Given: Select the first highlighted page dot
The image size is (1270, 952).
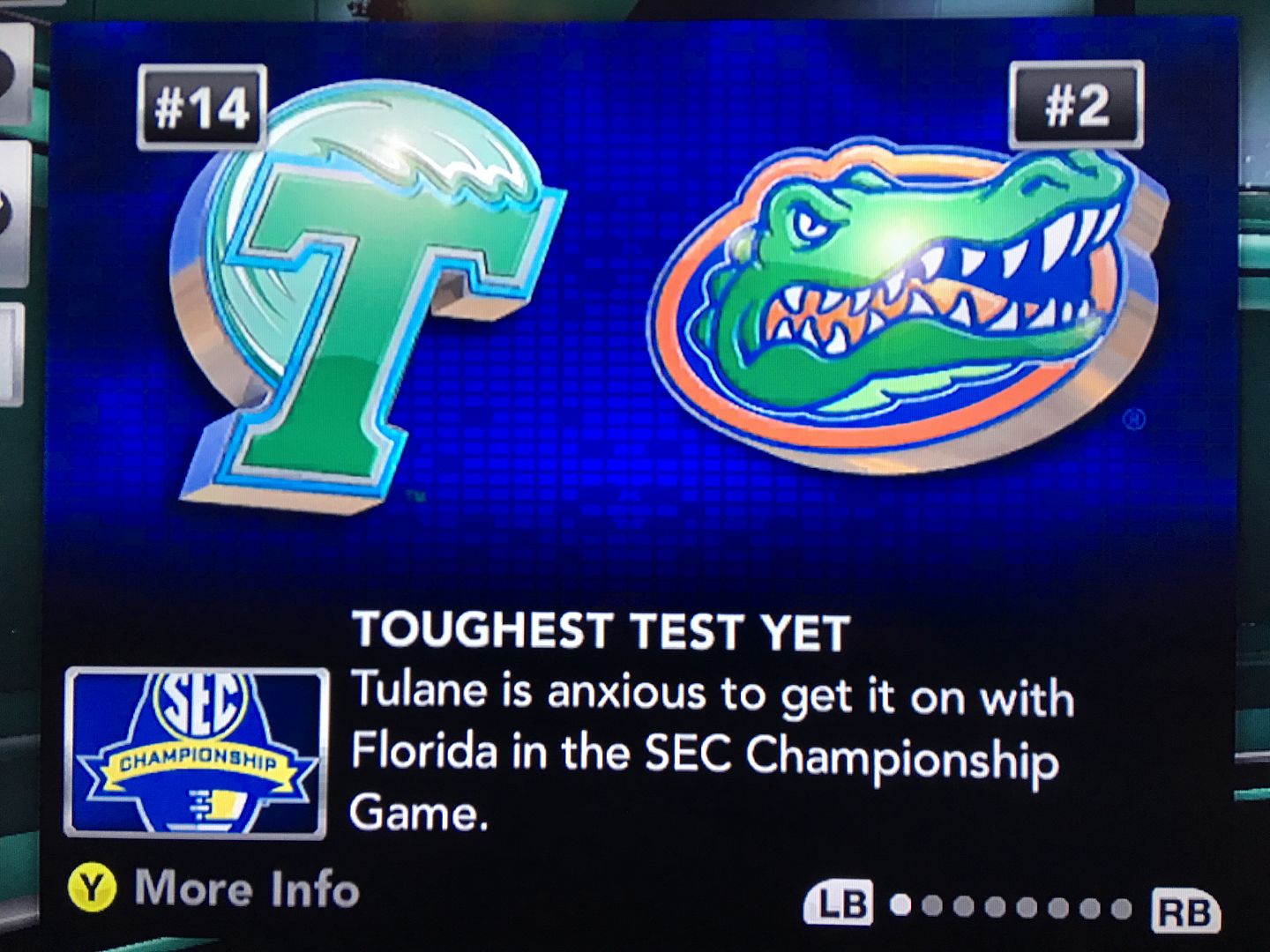Looking at the screenshot, I should (x=900, y=905).
